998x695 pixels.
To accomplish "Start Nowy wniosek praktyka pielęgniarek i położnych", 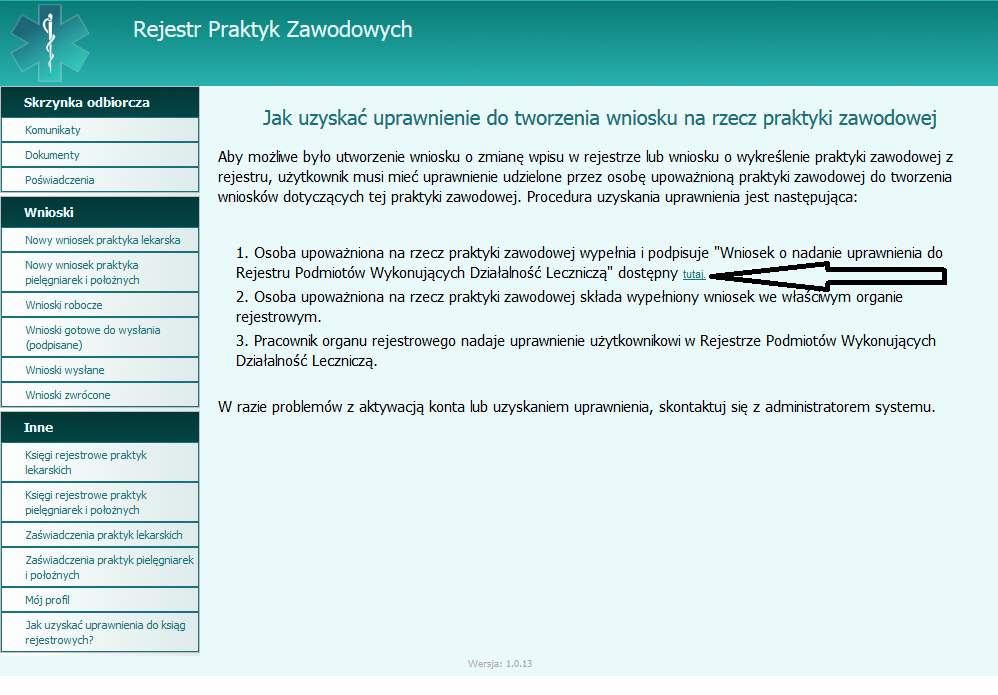I will pos(100,272).
